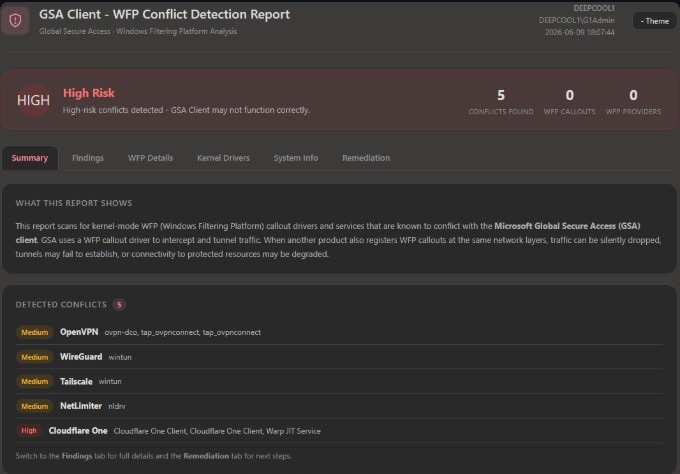Image resolution: width=680 pixels, height=474 pixels.
Task: Click the HIGH risk circle badge
Action: tap(33, 100)
